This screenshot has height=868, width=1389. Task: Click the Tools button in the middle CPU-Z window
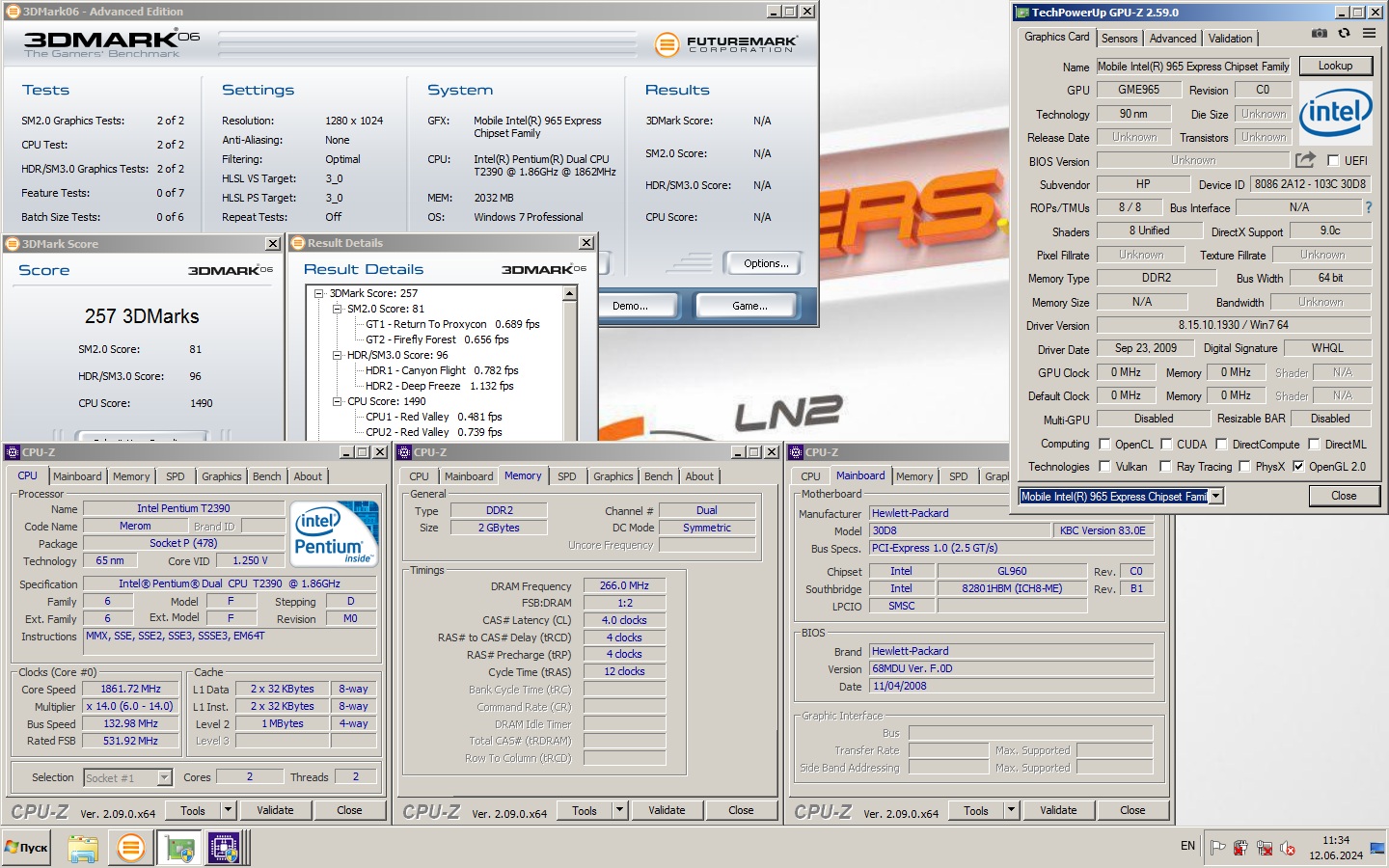pos(585,810)
